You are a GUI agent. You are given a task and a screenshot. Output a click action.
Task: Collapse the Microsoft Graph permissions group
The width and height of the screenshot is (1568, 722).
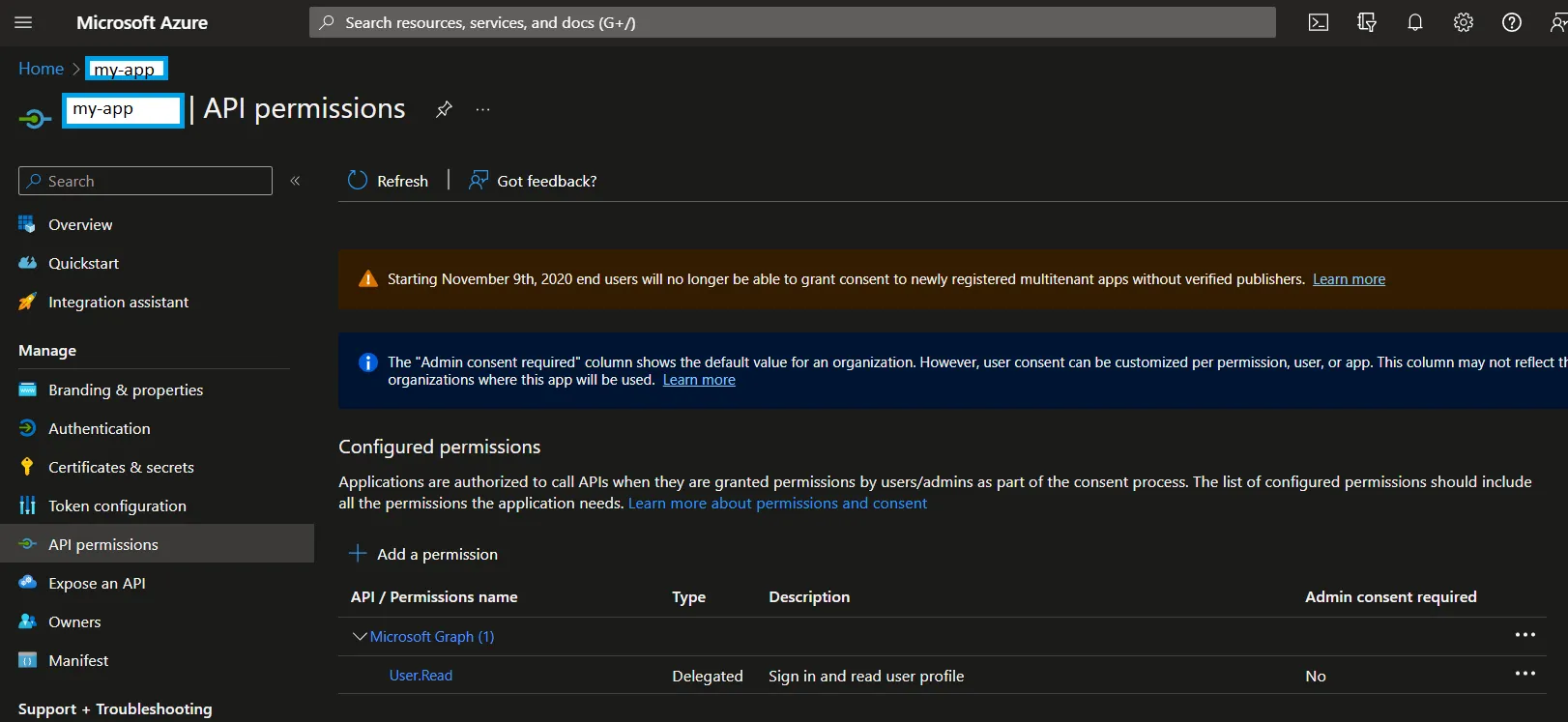click(360, 636)
